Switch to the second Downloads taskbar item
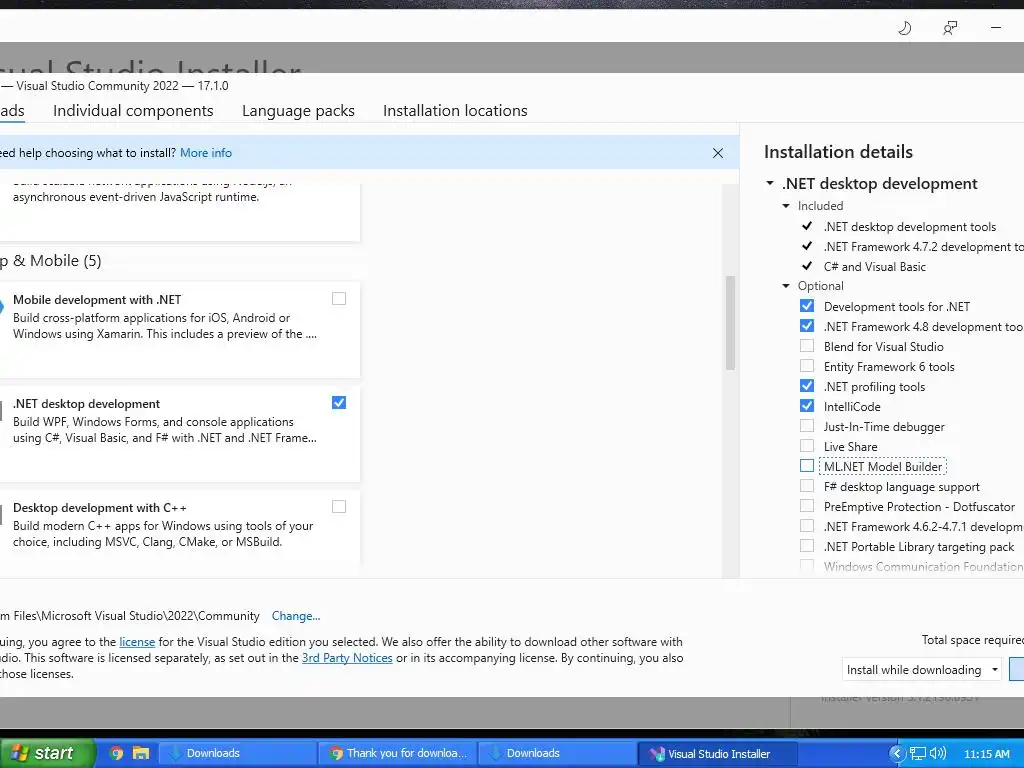The image size is (1024, 768). (x=557, y=753)
